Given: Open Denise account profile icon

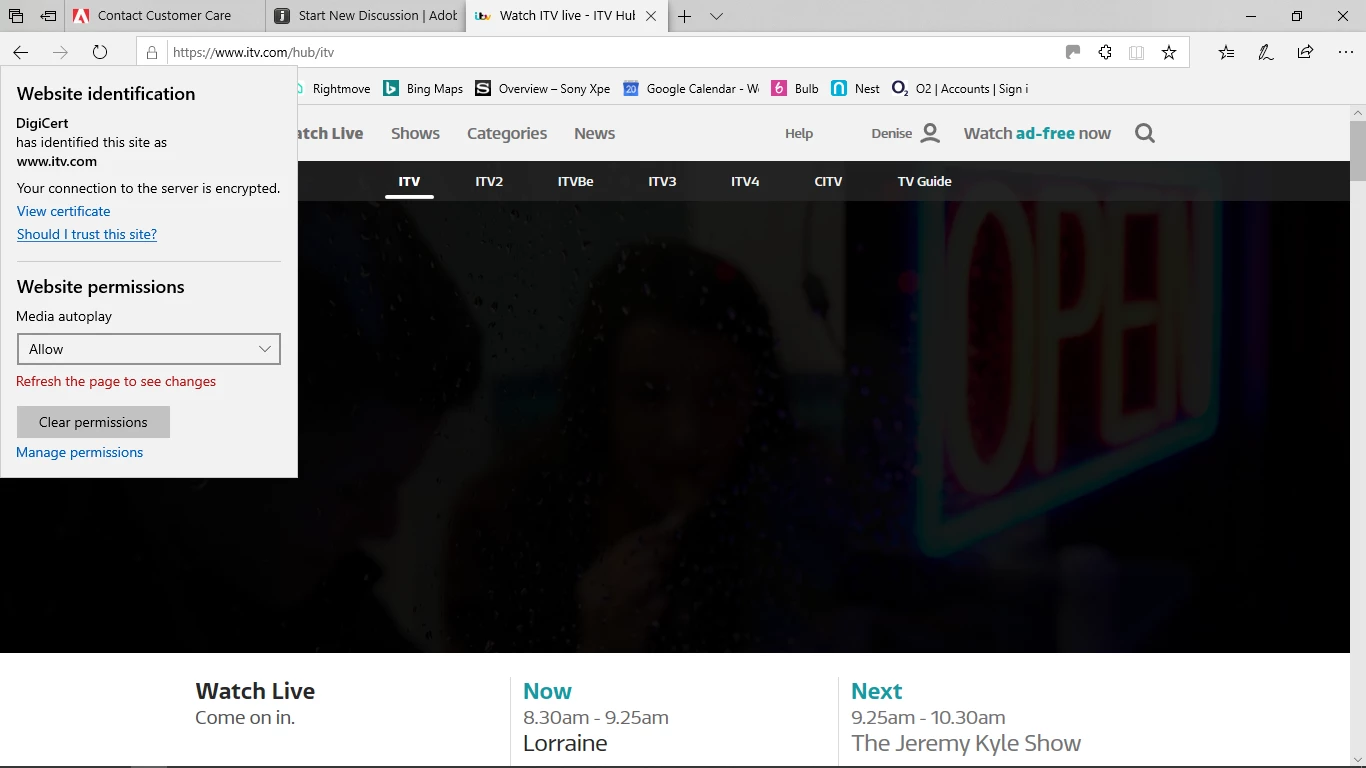Looking at the screenshot, I should 930,133.
